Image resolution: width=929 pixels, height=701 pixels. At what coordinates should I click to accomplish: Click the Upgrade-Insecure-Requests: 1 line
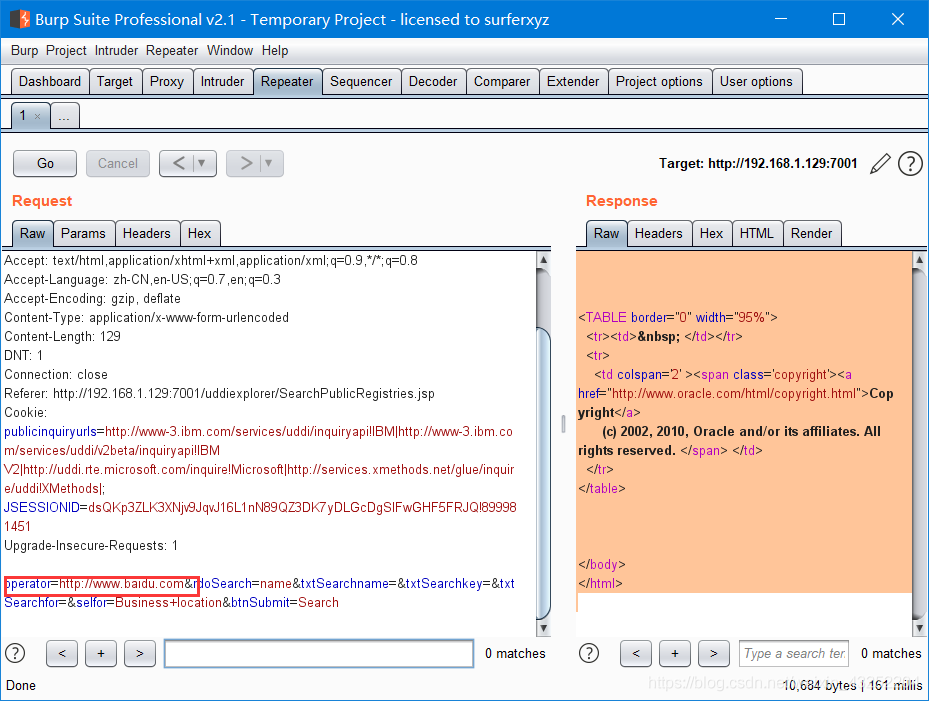click(91, 546)
